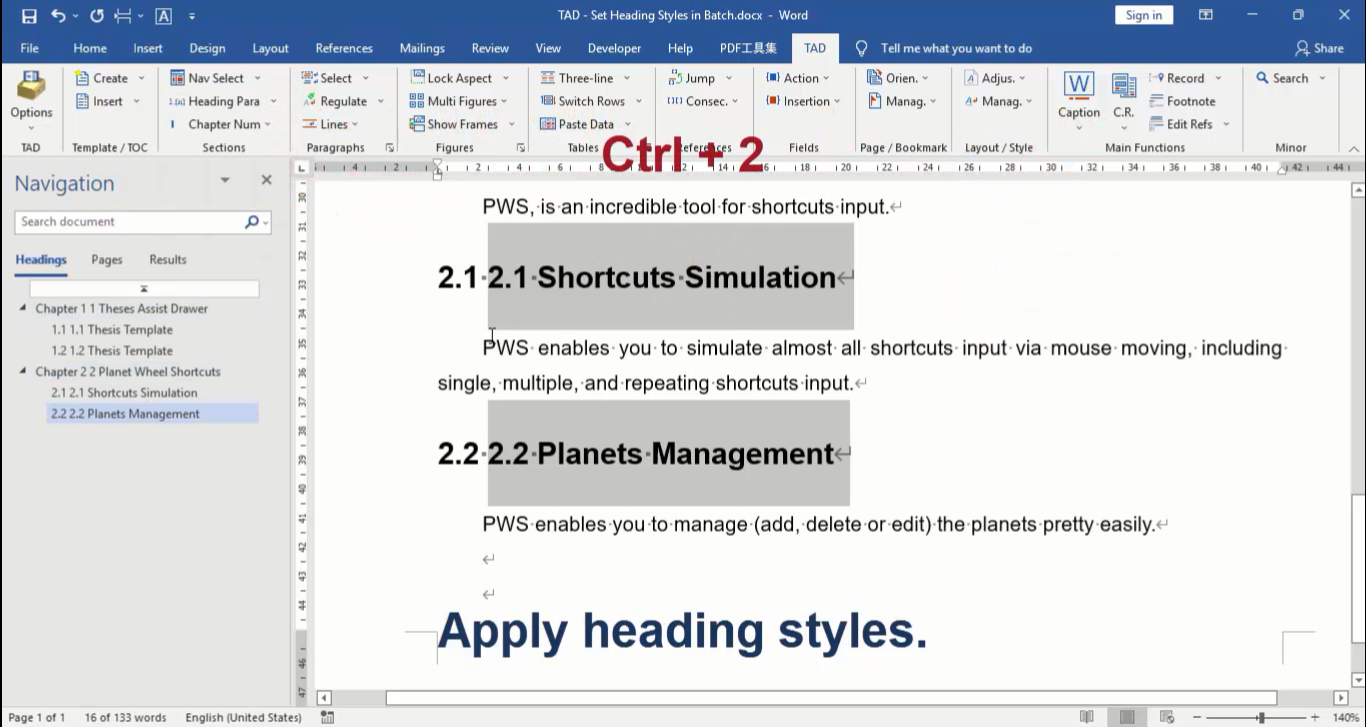Switch to Read Mode view icon
The image size is (1366, 727).
pyautogui.click(x=1087, y=717)
